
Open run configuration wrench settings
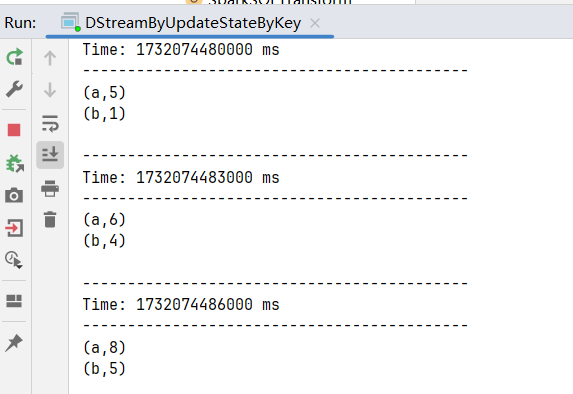14,89
